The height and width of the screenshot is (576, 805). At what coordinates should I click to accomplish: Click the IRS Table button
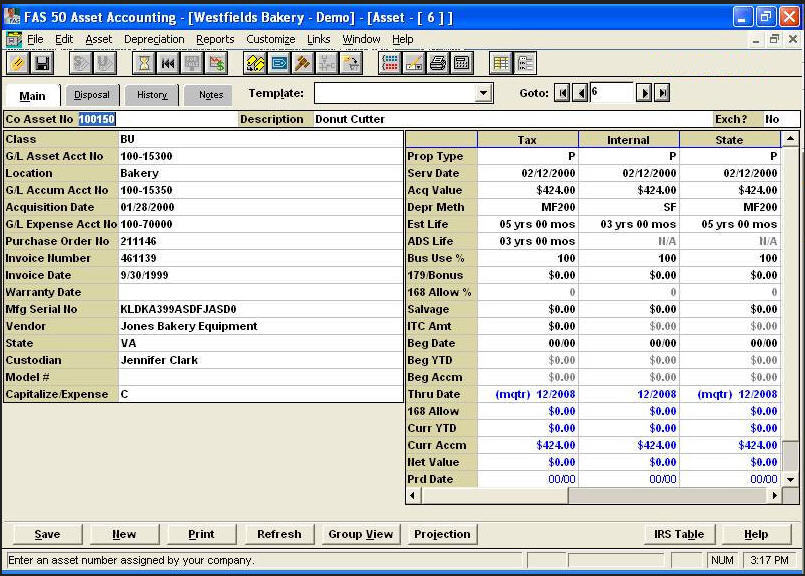pyautogui.click(x=679, y=534)
